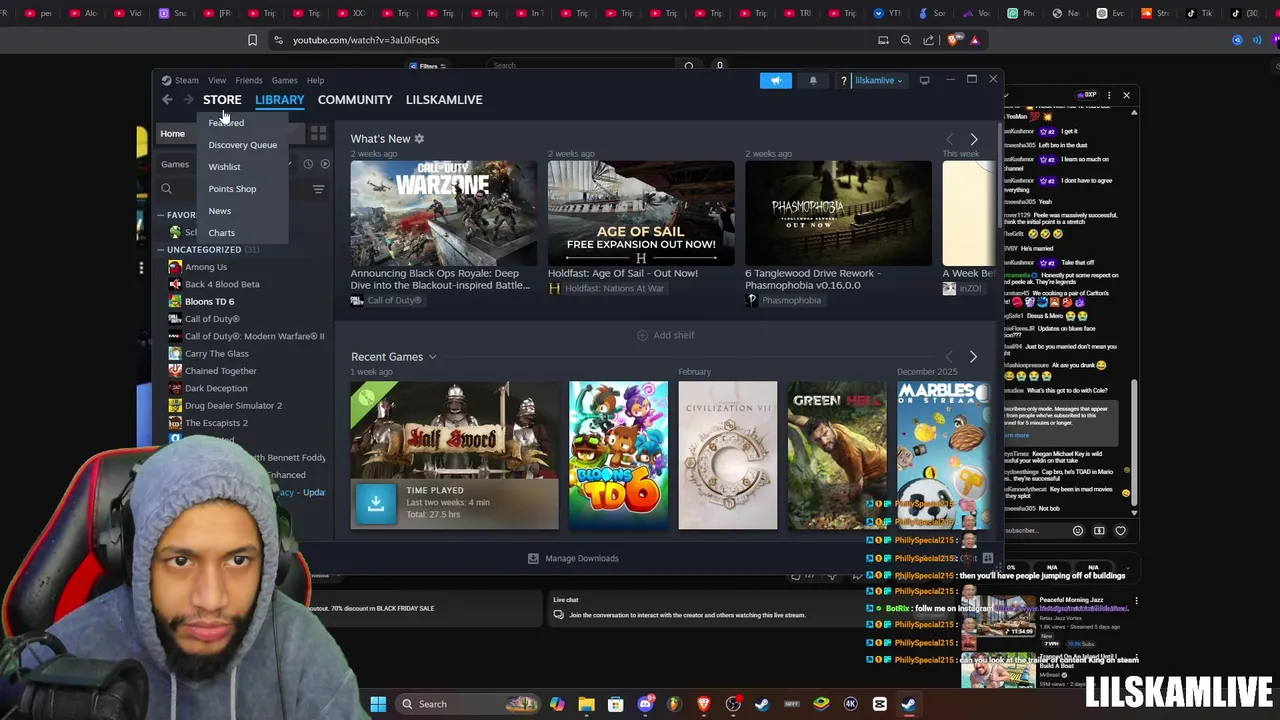Click Add shelf button
Viewport: 1280px width, 720px height.
point(666,335)
